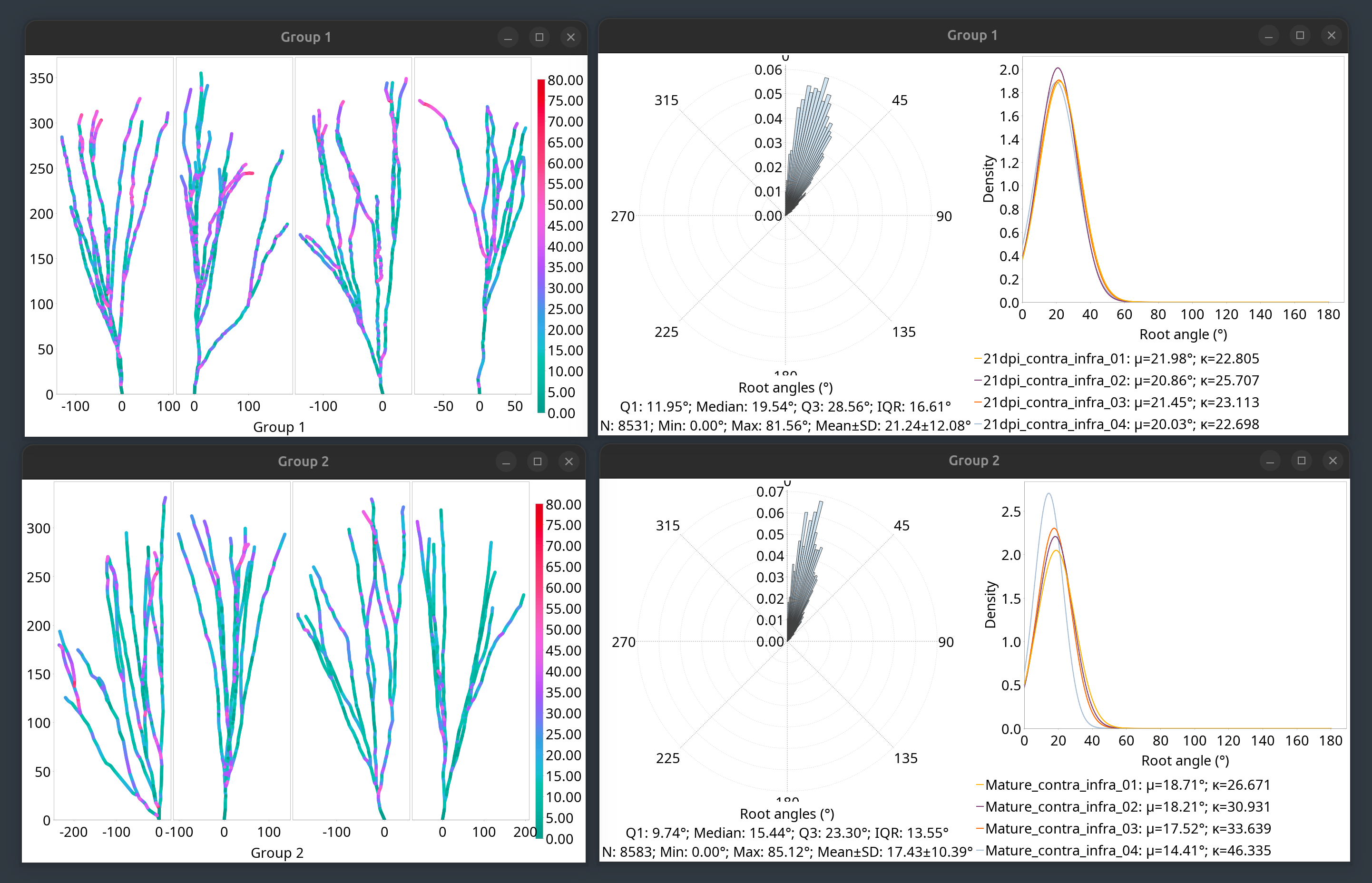Select legend entry Mature_contra_infra_02
The height and width of the screenshot is (883, 1372).
pos(1123,807)
